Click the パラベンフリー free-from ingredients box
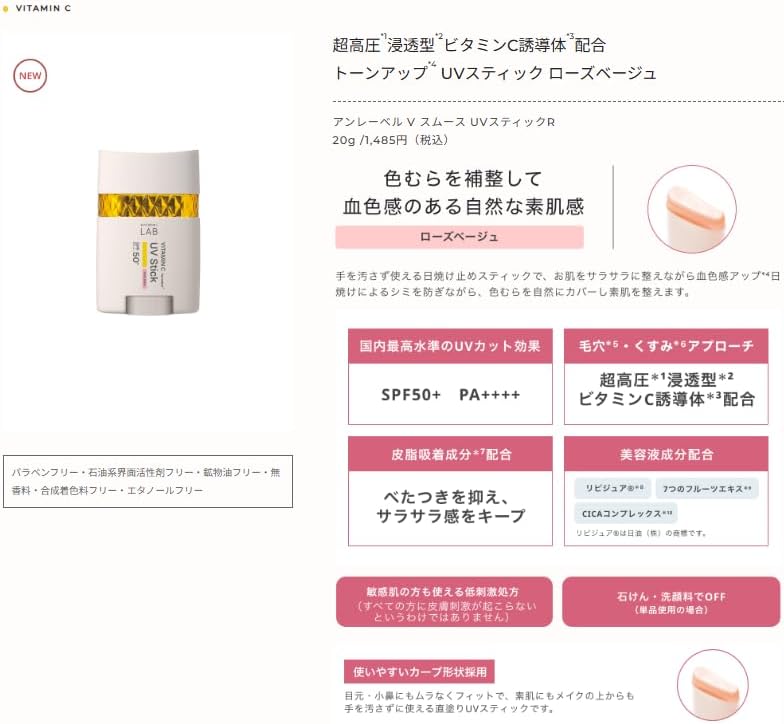Viewport: 784px width, 724px height. click(x=148, y=482)
